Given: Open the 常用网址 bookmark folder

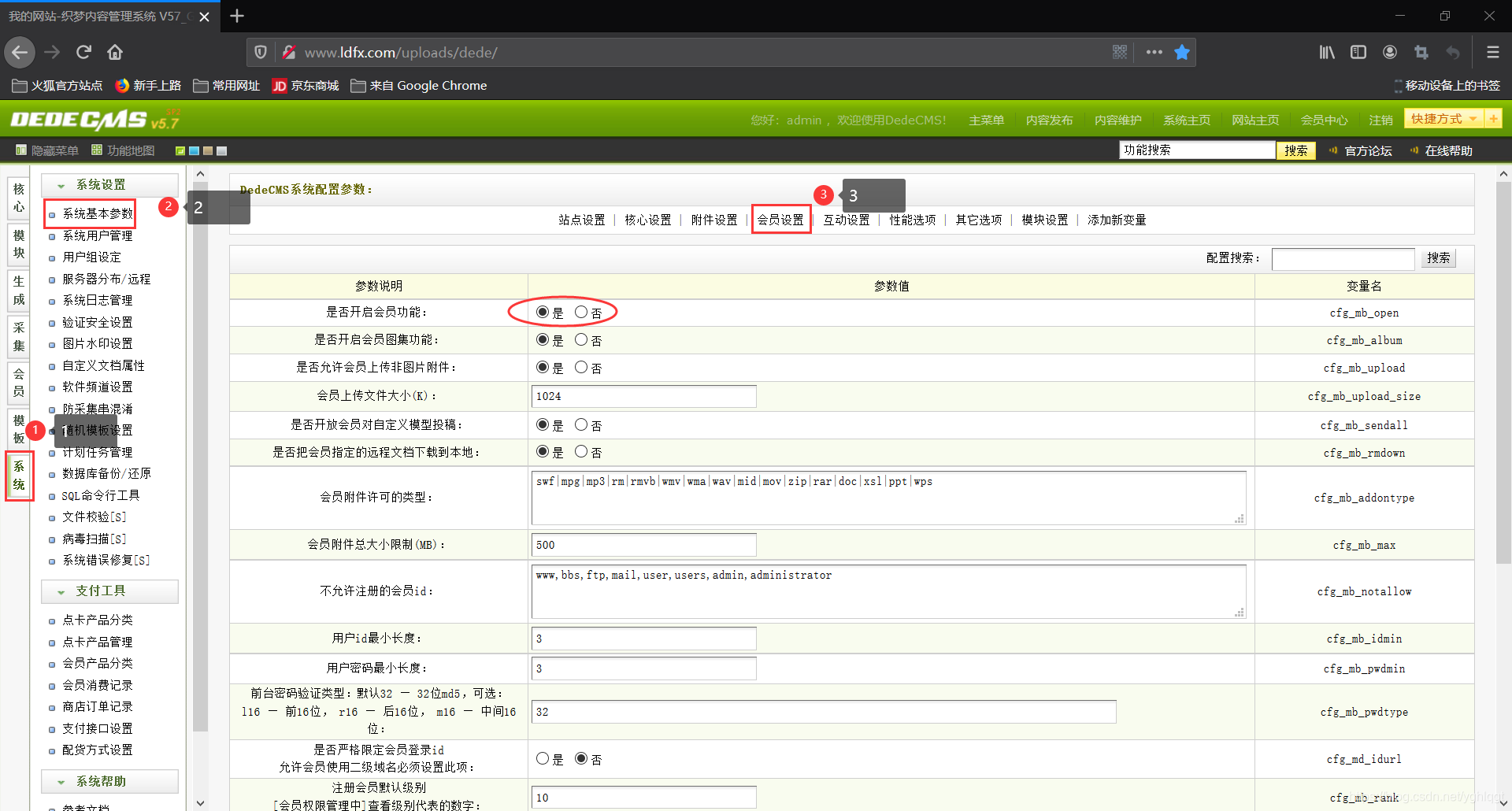Looking at the screenshot, I should pyautogui.click(x=227, y=86).
